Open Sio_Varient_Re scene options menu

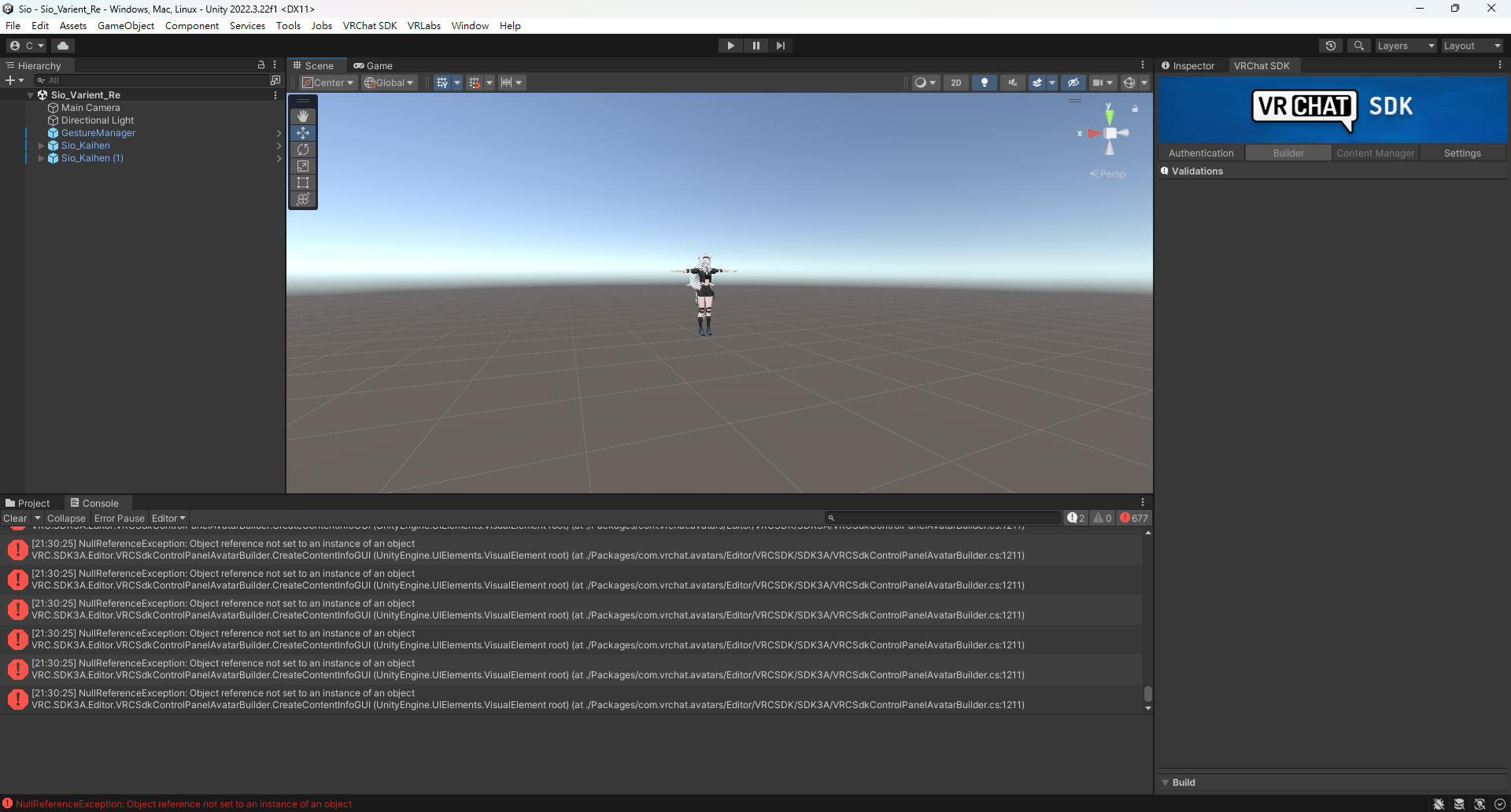click(x=275, y=95)
